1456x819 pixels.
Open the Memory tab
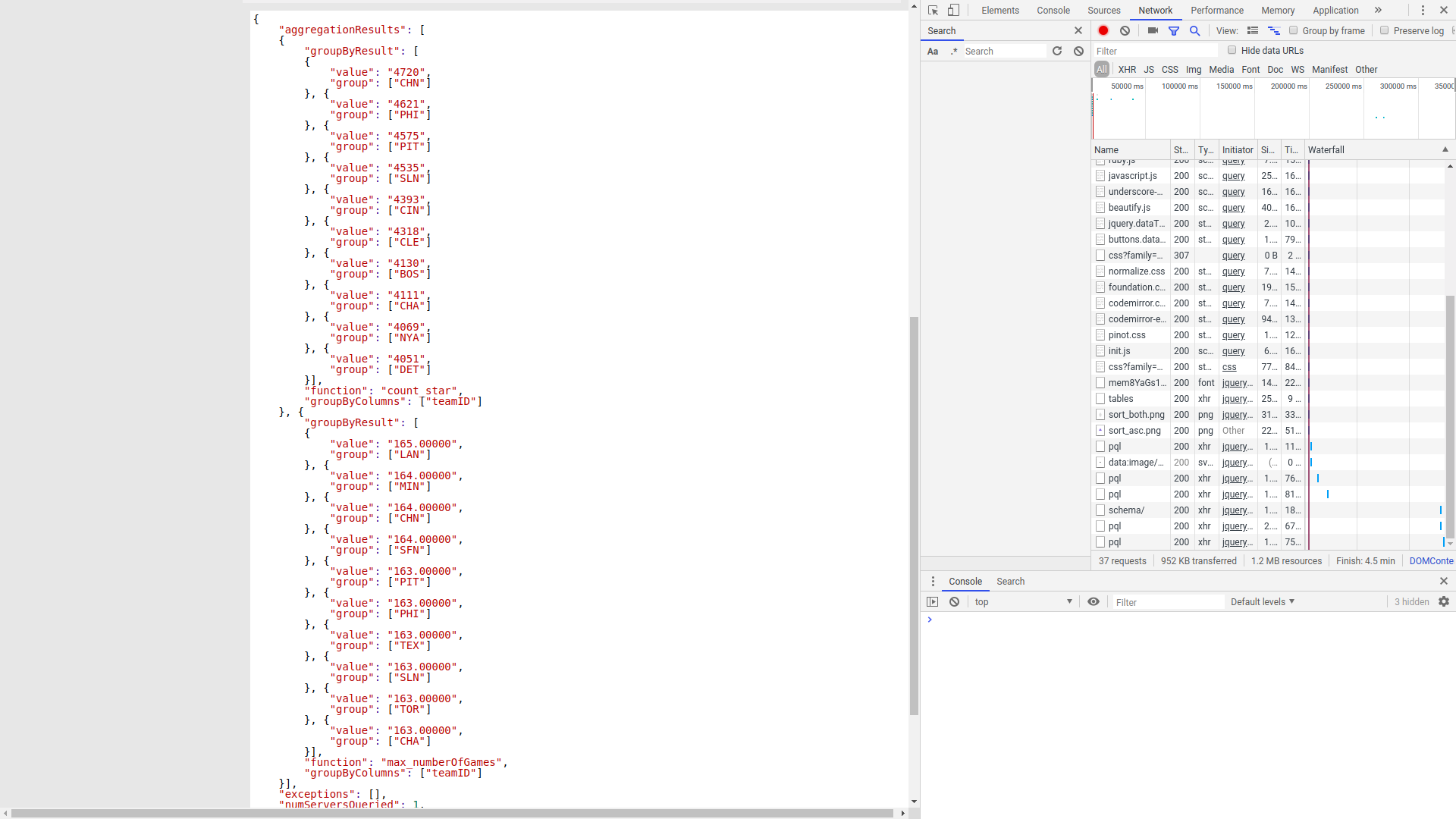(x=1278, y=11)
